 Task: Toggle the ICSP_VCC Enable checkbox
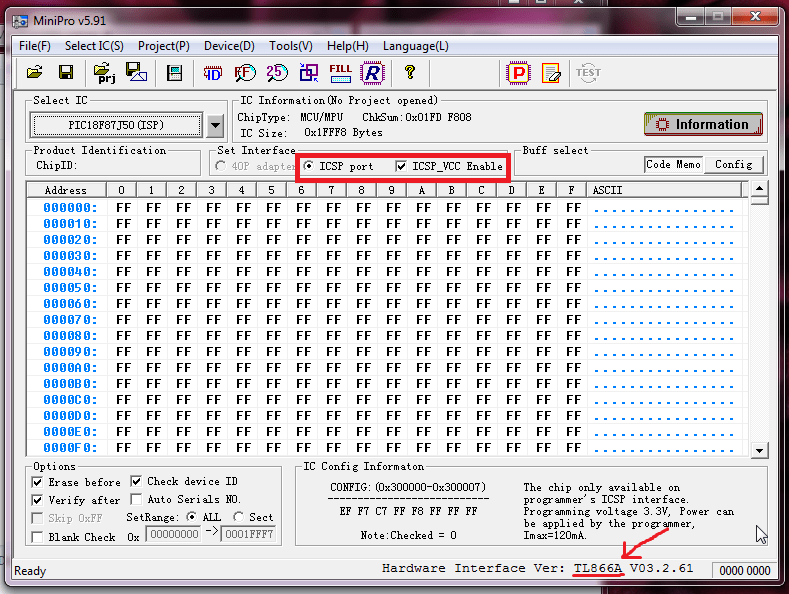(x=402, y=166)
